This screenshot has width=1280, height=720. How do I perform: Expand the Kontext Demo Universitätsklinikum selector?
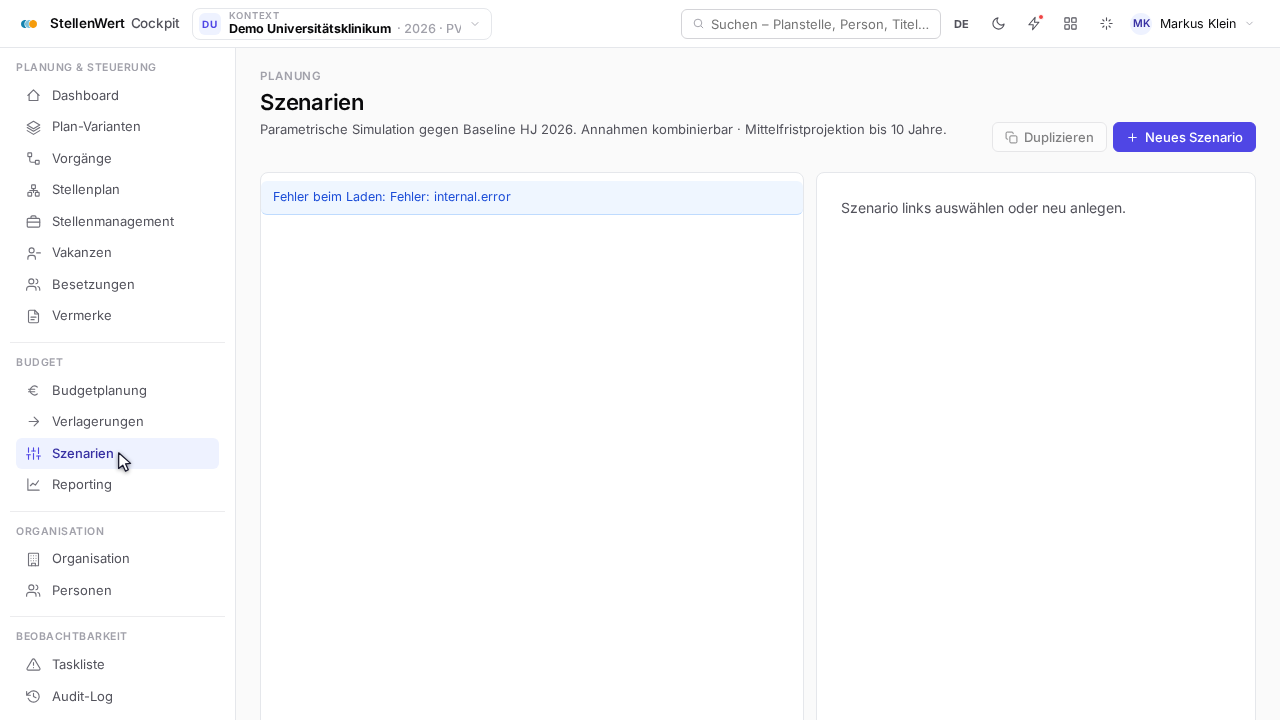click(x=342, y=24)
